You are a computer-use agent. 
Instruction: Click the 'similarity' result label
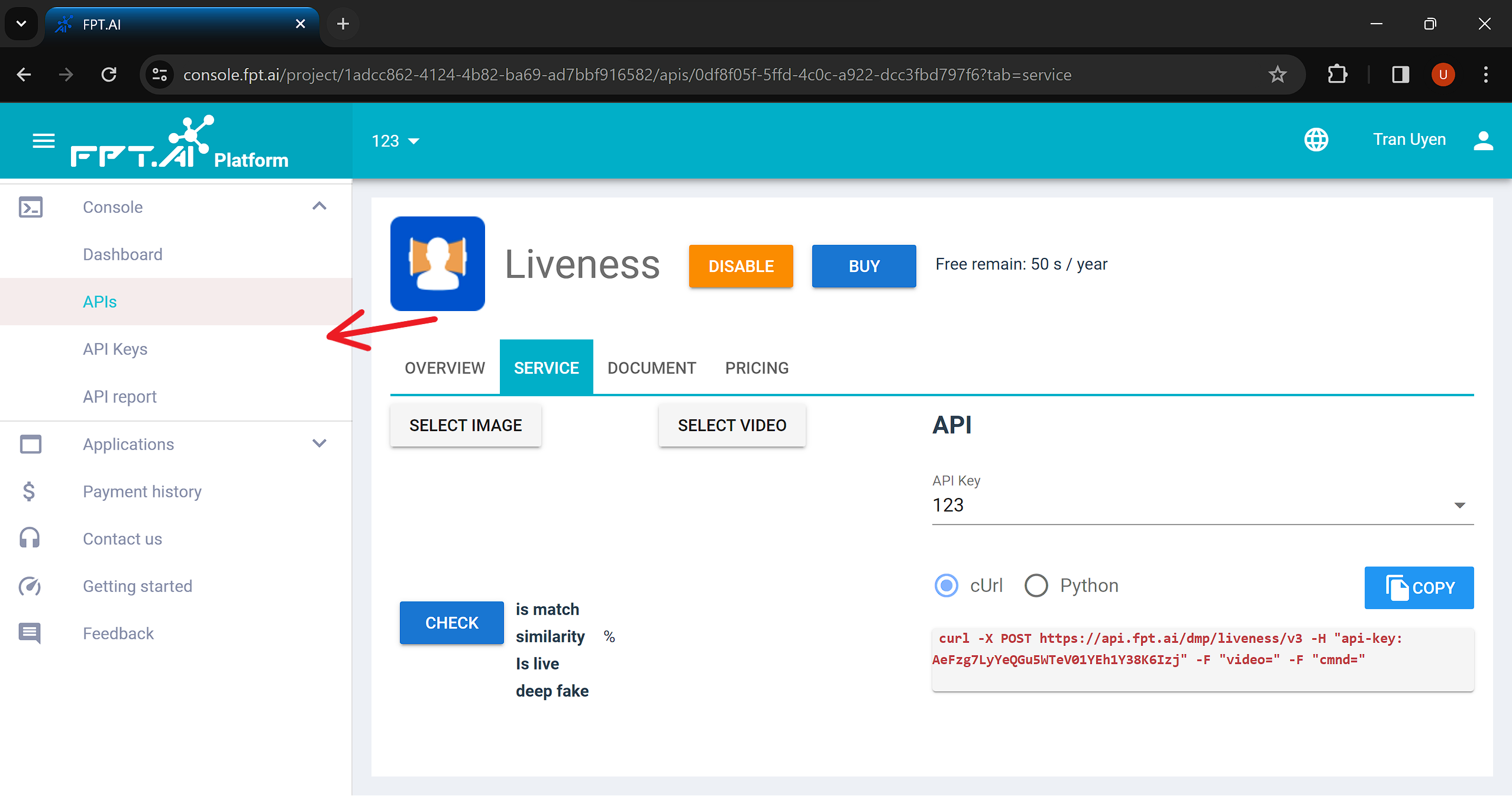pyautogui.click(x=550, y=636)
